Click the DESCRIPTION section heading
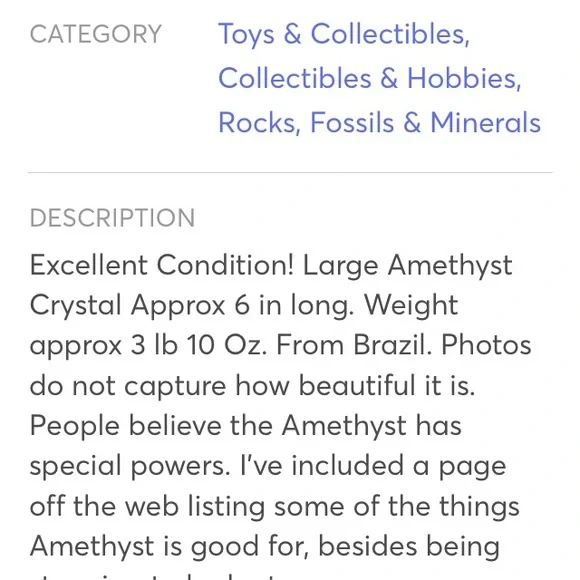The width and height of the screenshot is (580, 580). [112, 218]
